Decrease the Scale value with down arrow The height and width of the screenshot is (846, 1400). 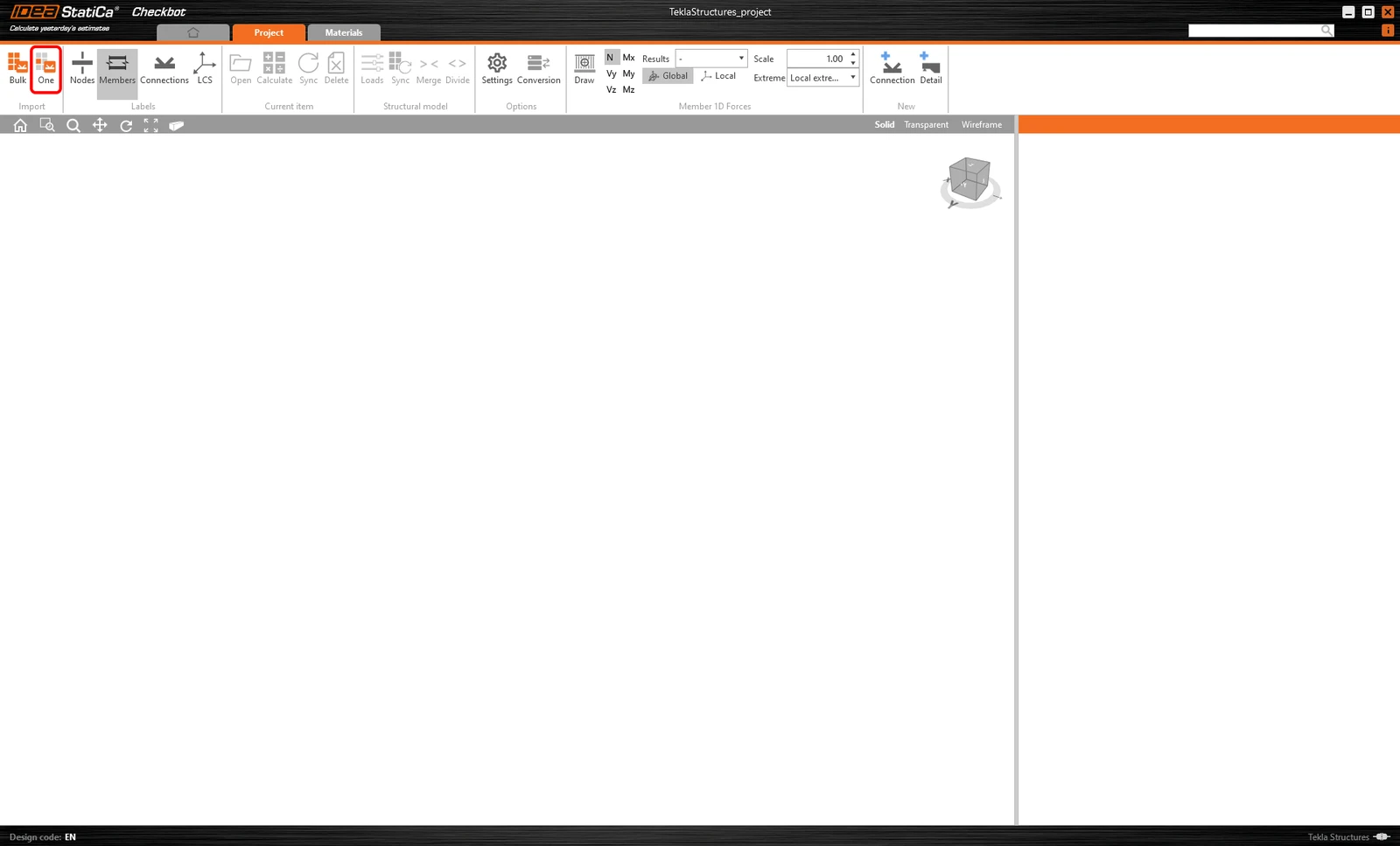click(x=853, y=63)
